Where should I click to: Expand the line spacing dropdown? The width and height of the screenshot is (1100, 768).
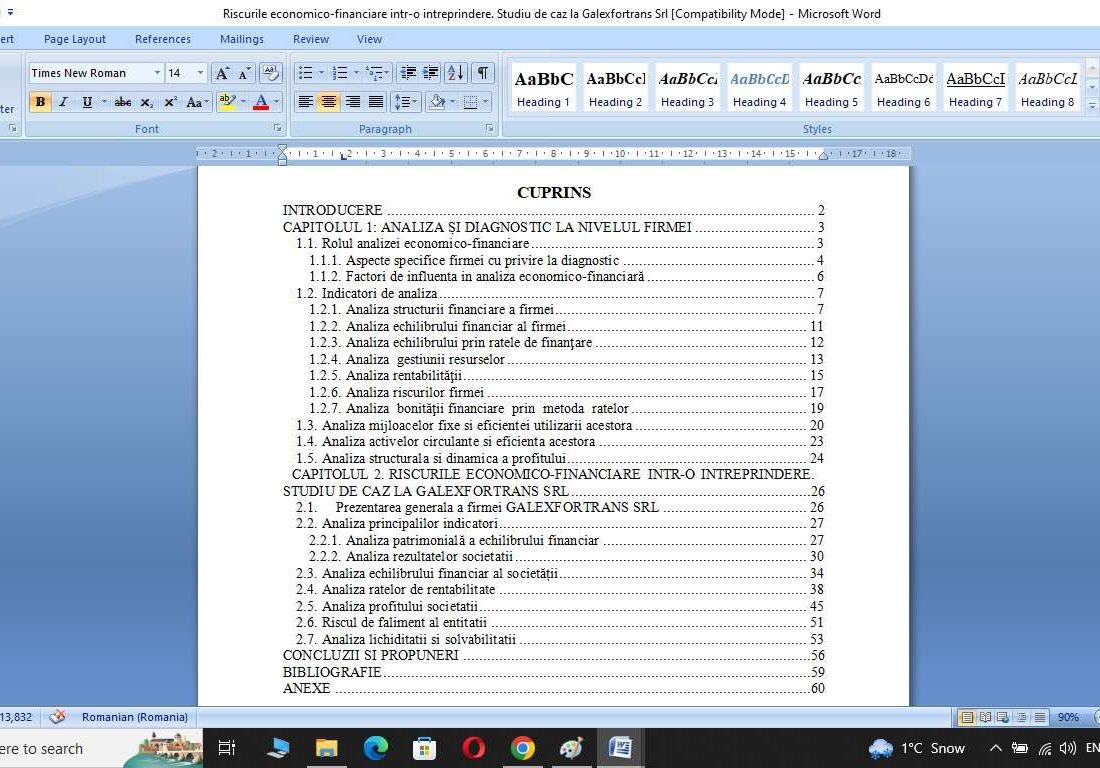416,102
